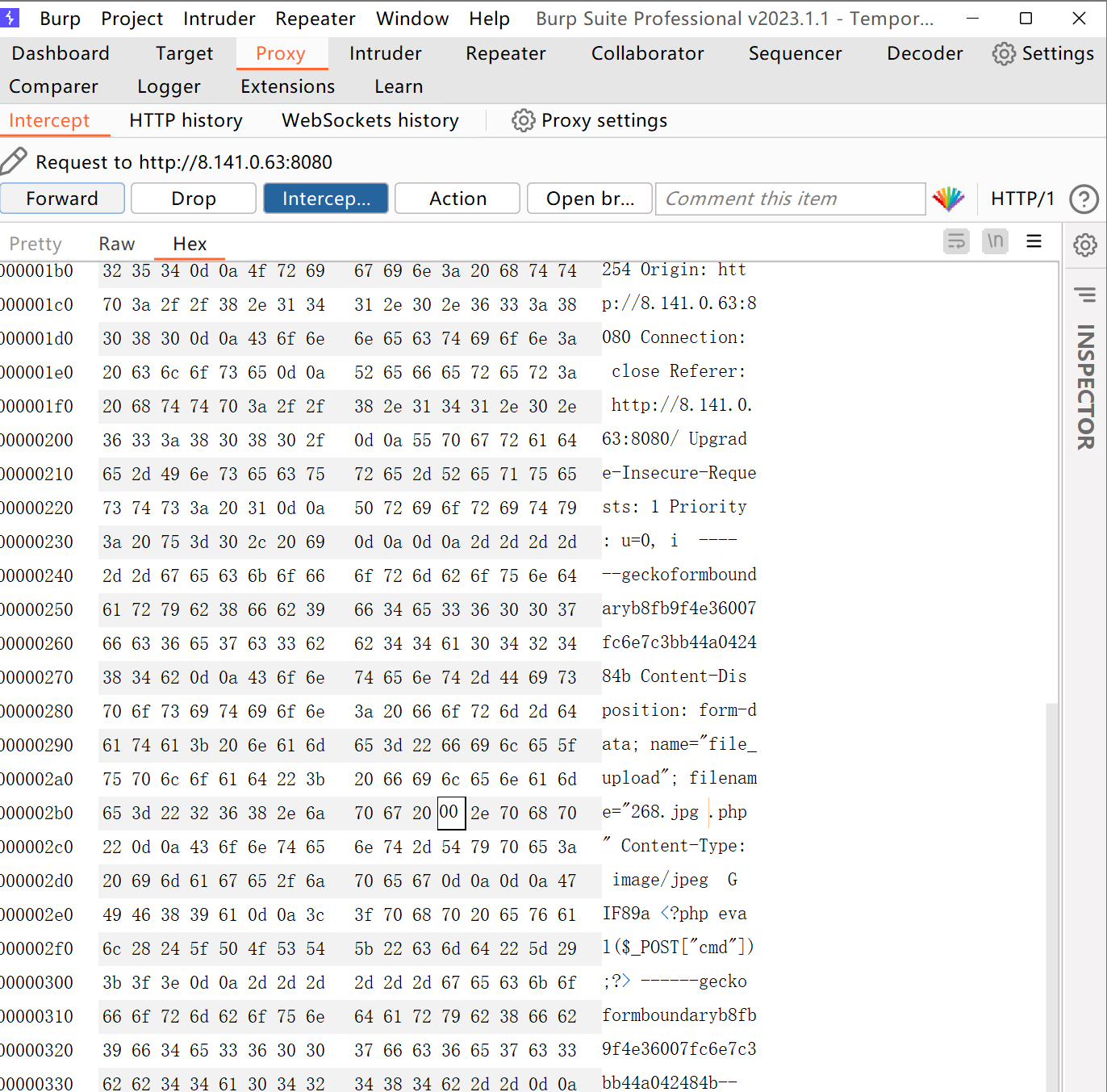Open the Intruder menu in menu bar
Screen dimensions: 1107x1092
point(219,19)
